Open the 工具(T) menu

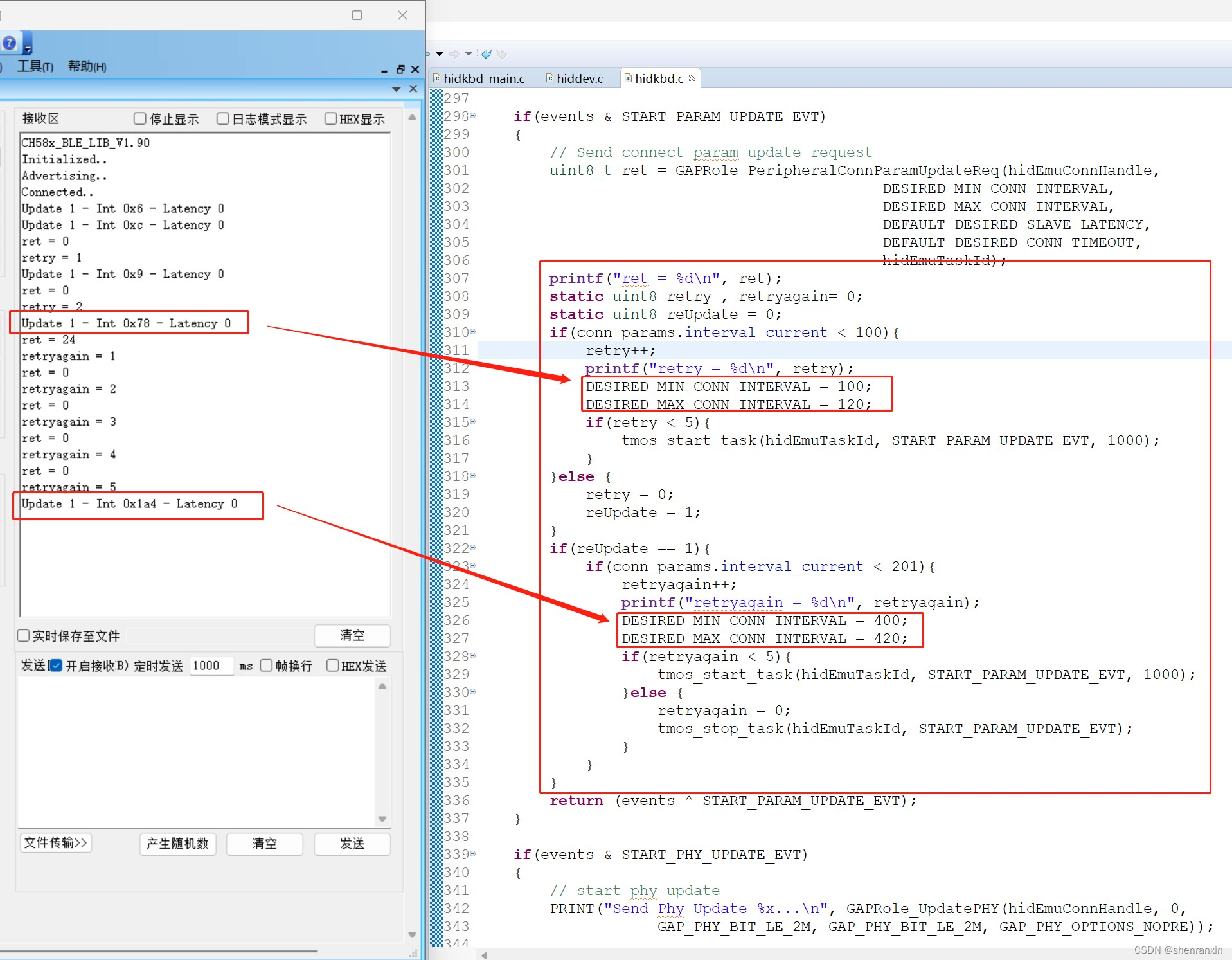35,66
